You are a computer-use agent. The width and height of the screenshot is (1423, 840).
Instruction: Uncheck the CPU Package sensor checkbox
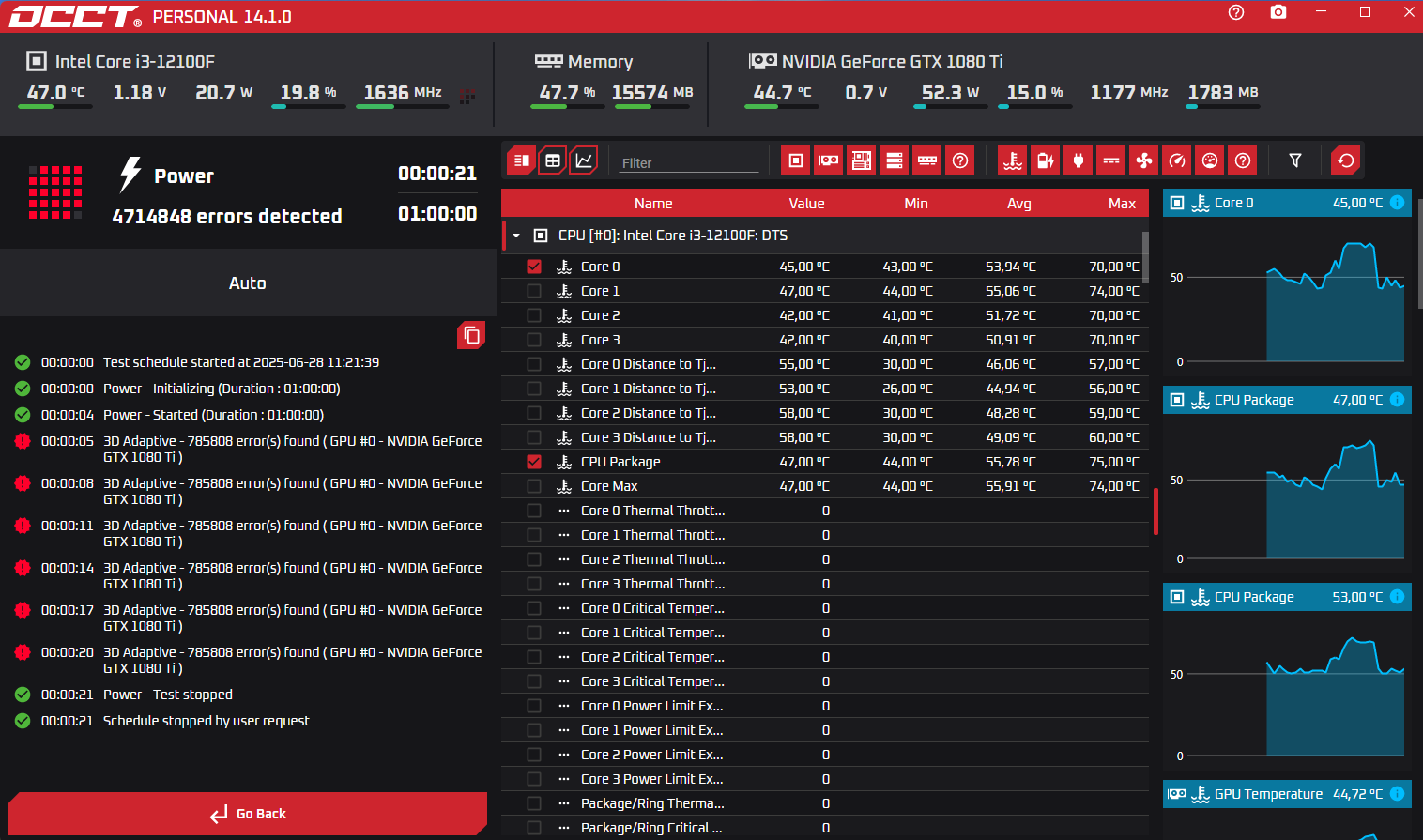[534, 462]
